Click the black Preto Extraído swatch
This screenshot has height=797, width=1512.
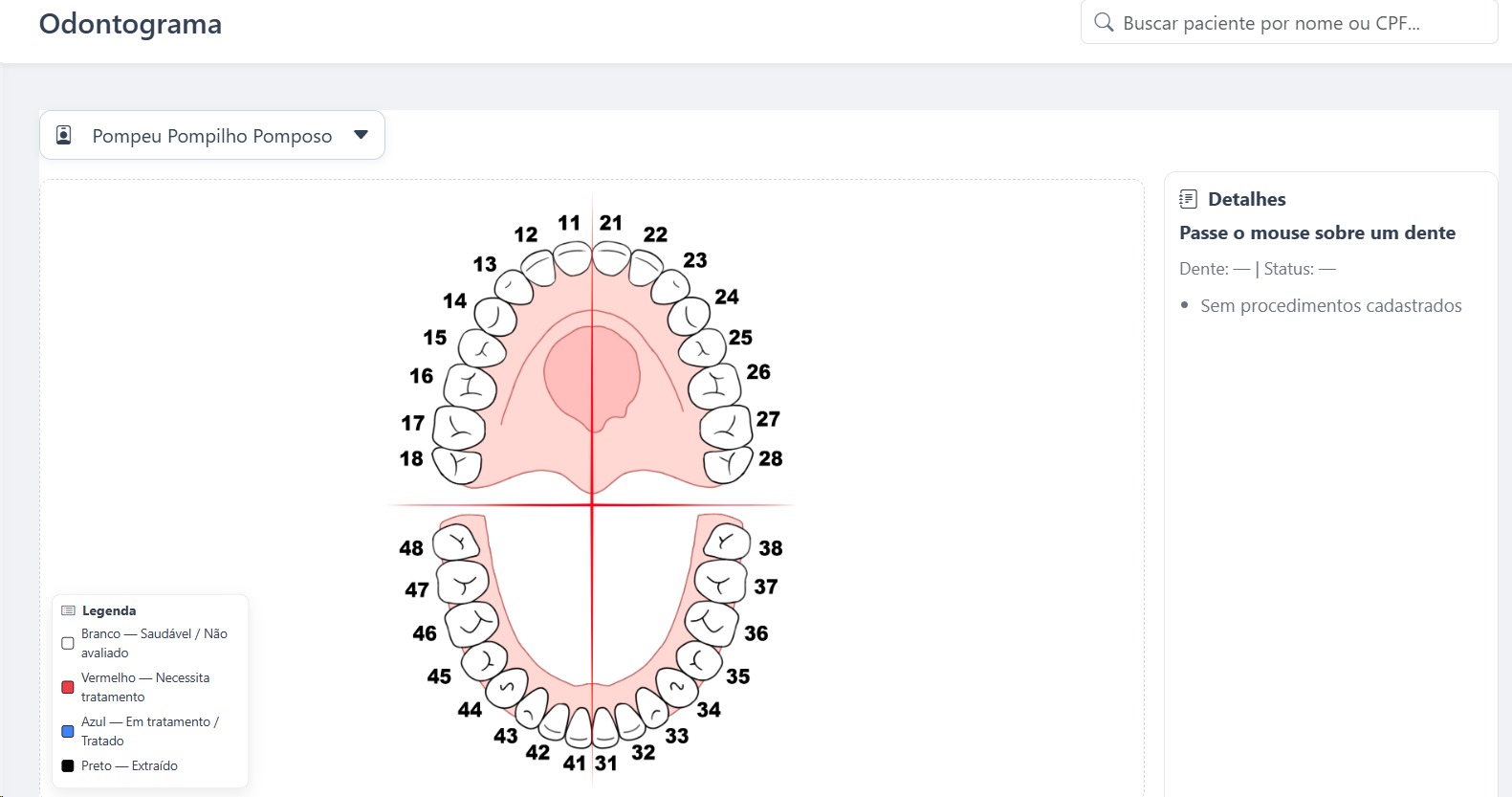[68, 765]
